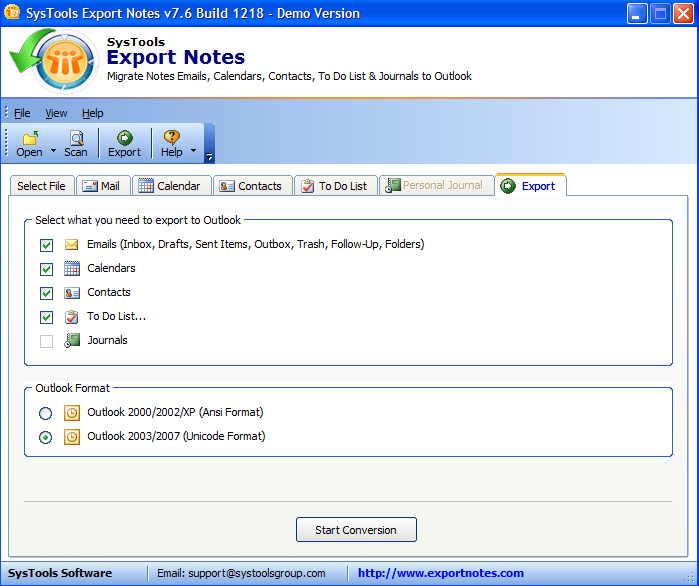
Task: Open the File menu
Action: 21,114
